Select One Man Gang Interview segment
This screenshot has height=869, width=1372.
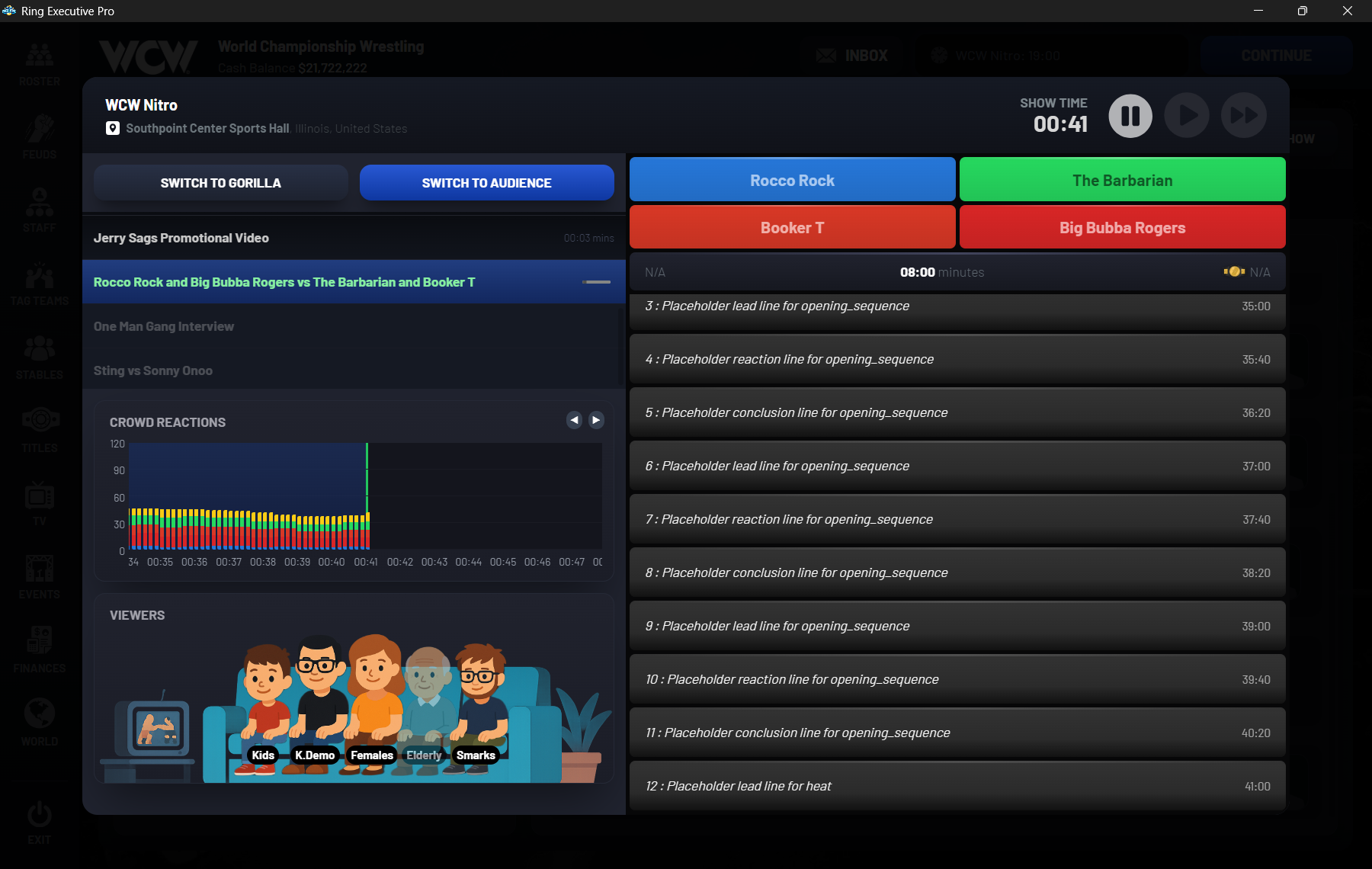[354, 326]
